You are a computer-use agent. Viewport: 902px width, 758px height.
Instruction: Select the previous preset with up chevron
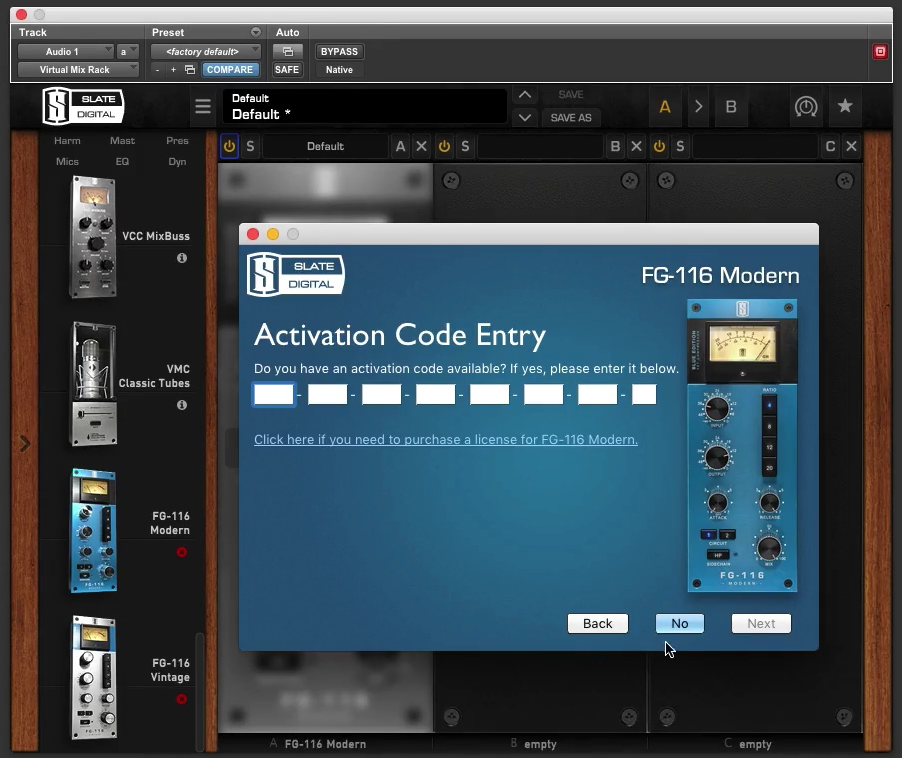(x=525, y=95)
